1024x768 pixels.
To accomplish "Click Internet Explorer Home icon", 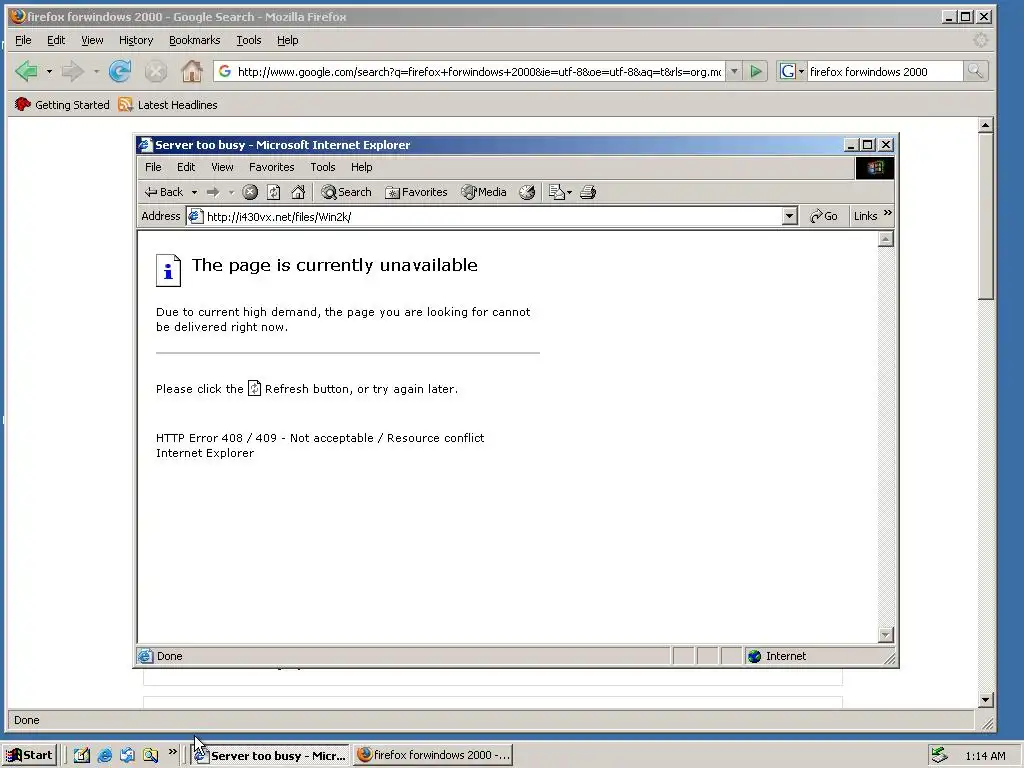I will pos(298,192).
